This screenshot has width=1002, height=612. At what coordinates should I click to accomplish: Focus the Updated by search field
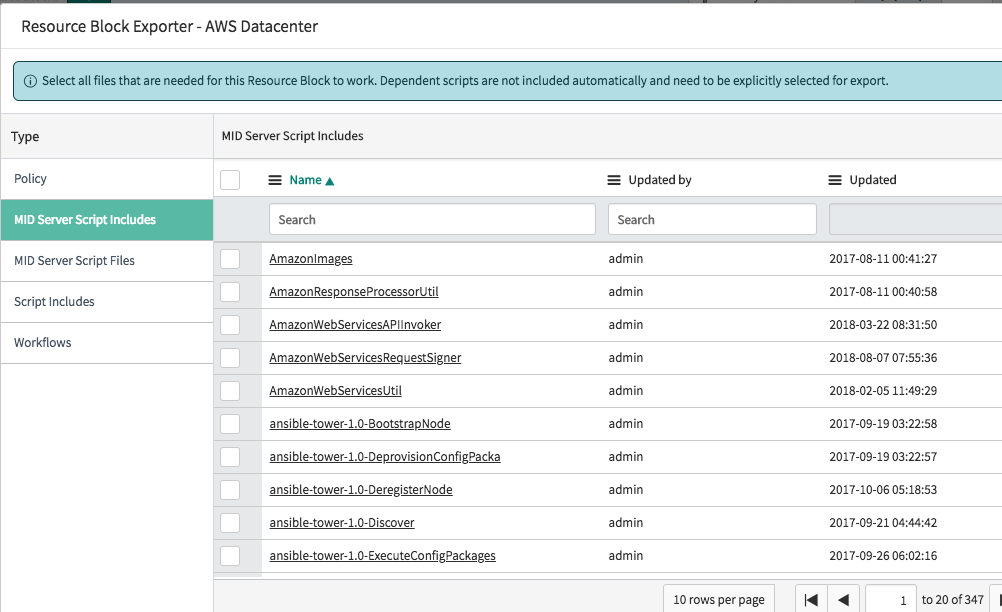(x=712, y=220)
